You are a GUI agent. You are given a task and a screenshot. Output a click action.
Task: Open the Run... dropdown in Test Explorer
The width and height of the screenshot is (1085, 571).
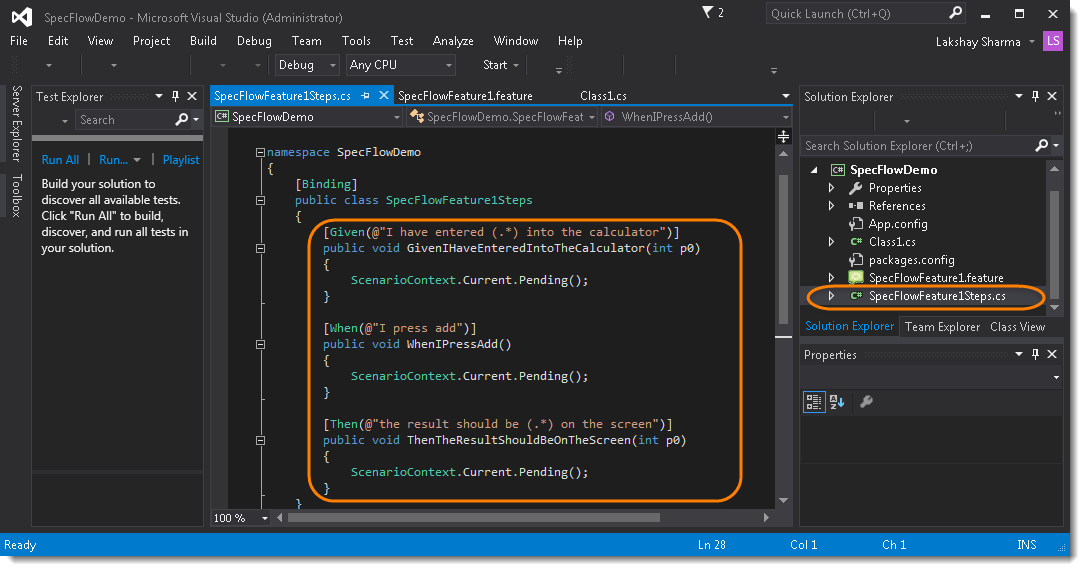(137, 160)
